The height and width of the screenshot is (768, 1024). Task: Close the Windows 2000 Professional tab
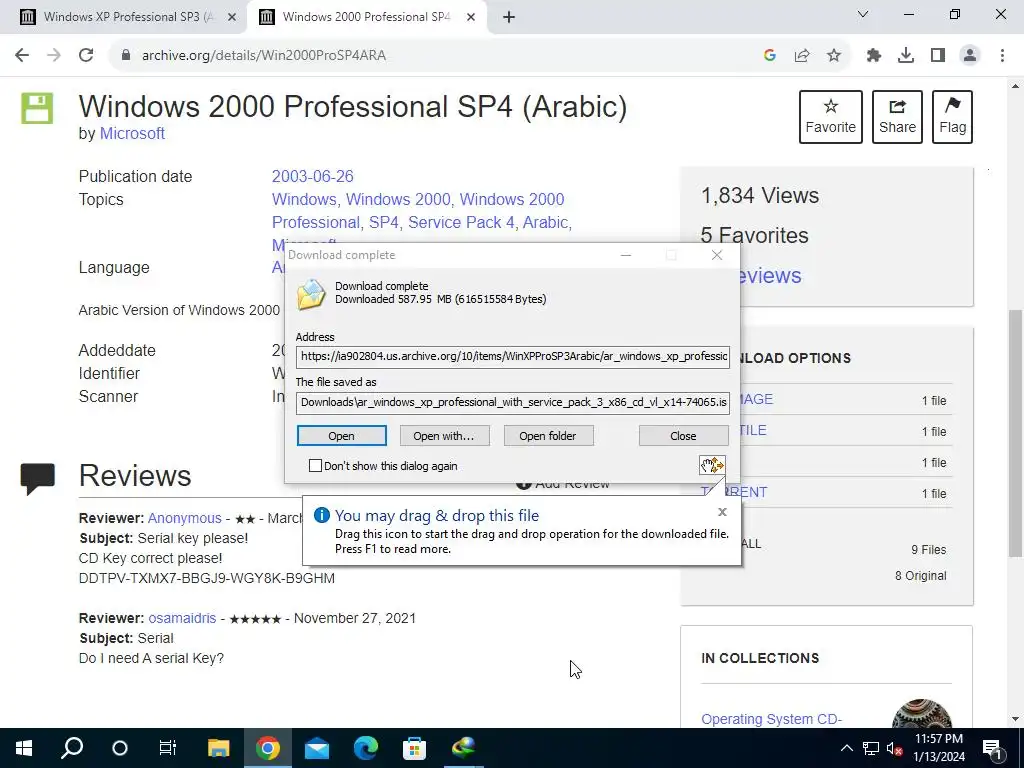click(x=471, y=17)
